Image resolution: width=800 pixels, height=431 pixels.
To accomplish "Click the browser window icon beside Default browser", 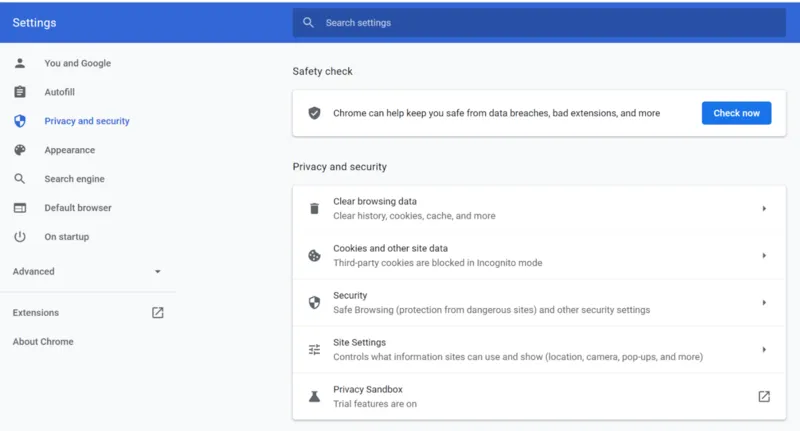I will (20, 208).
